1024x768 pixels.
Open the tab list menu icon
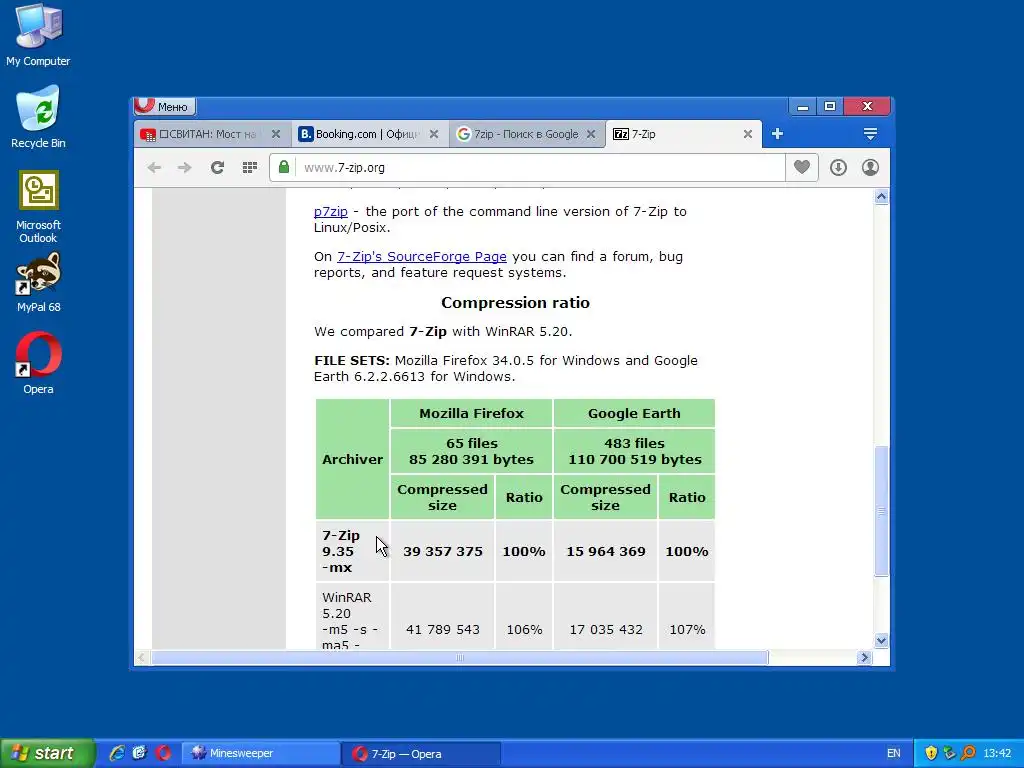click(x=870, y=134)
